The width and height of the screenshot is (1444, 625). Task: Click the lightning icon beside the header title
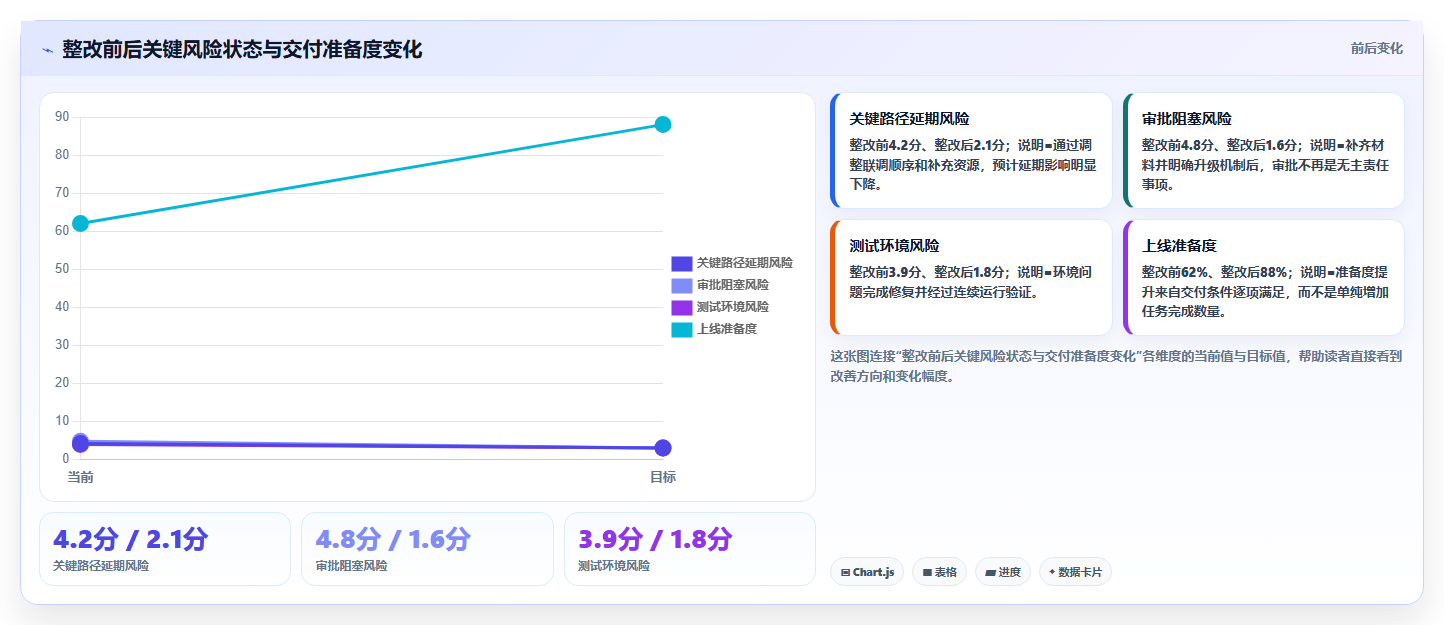(47, 50)
